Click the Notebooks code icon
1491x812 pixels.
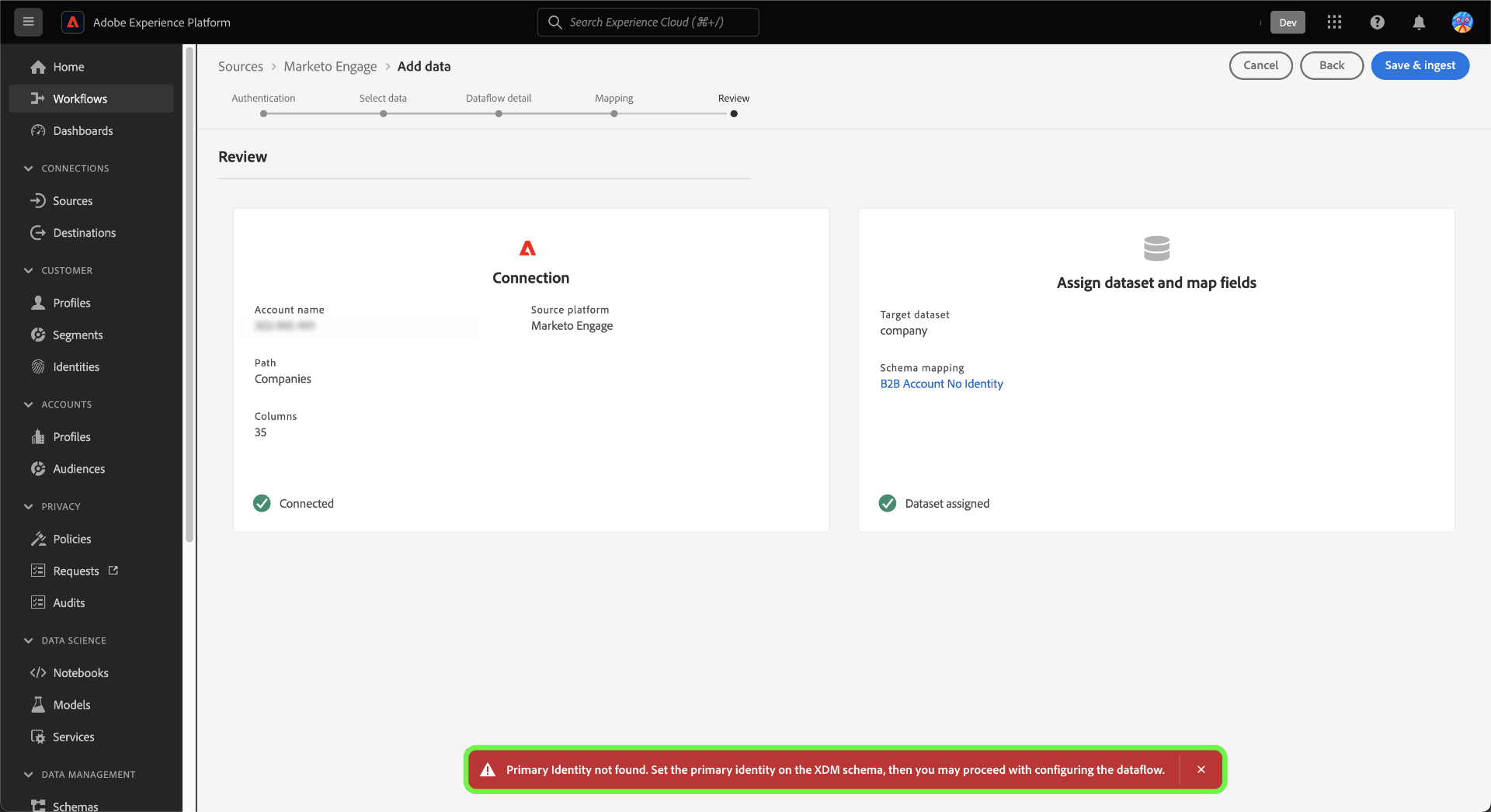38,673
